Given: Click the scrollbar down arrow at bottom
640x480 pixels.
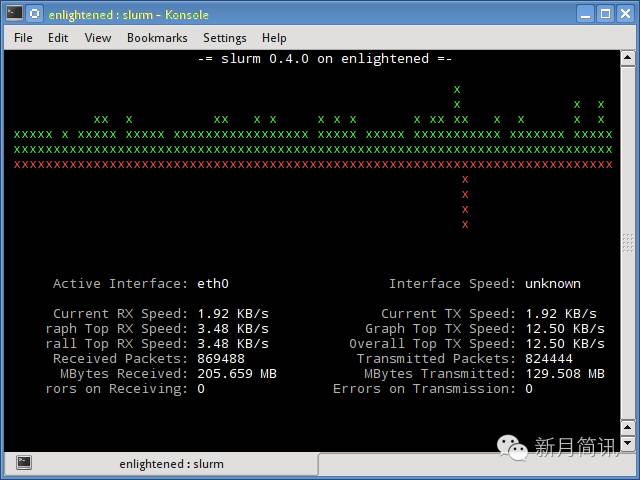Looking at the screenshot, I should 627,442.
